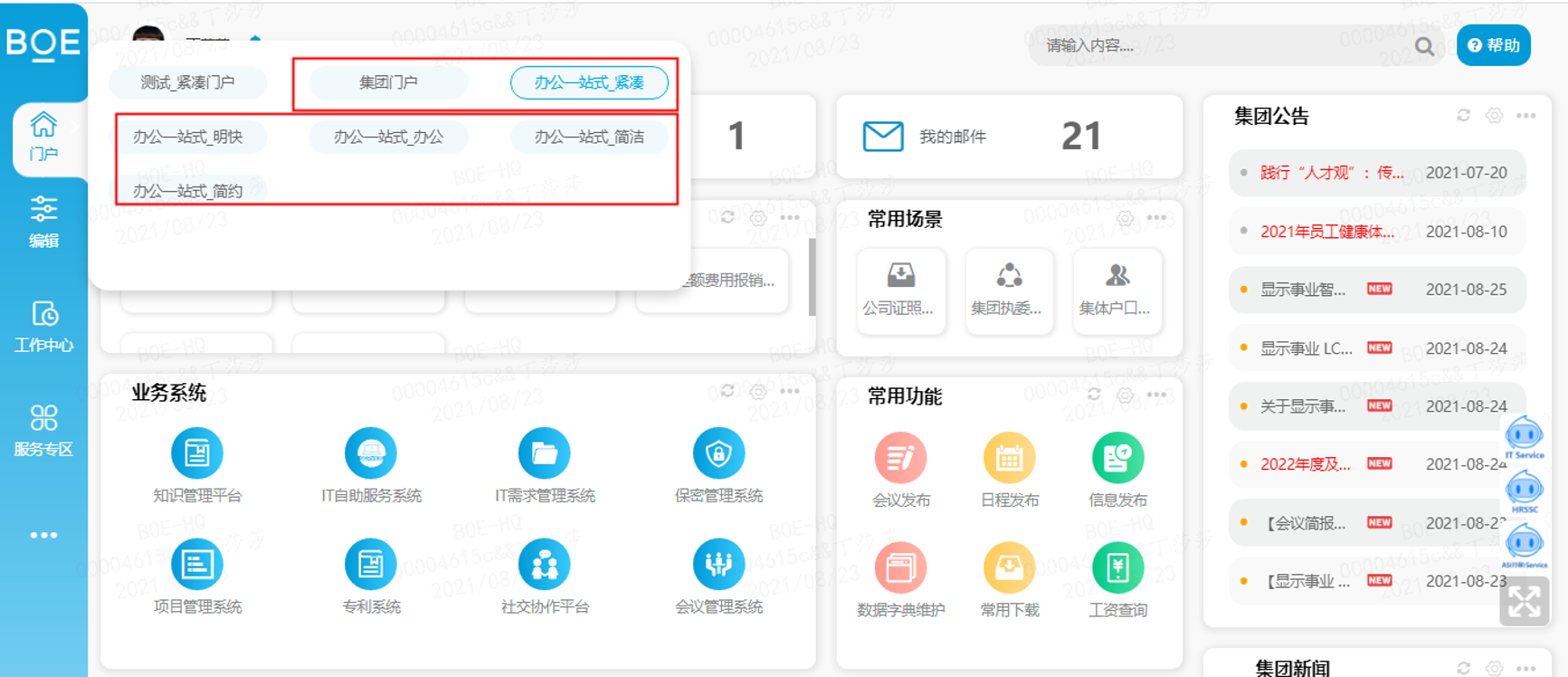Expand more options in the 集团公告 panel

1526,116
